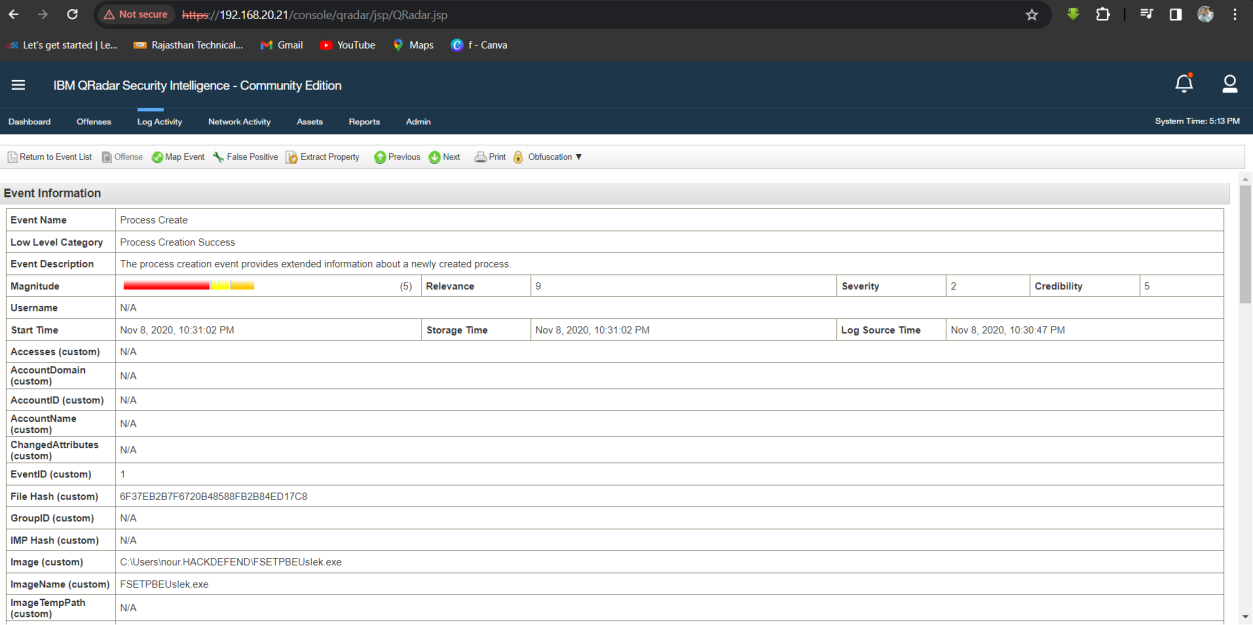Select the Reports tab
This screenshot has height=625, width=1253.
coord(364,122)
